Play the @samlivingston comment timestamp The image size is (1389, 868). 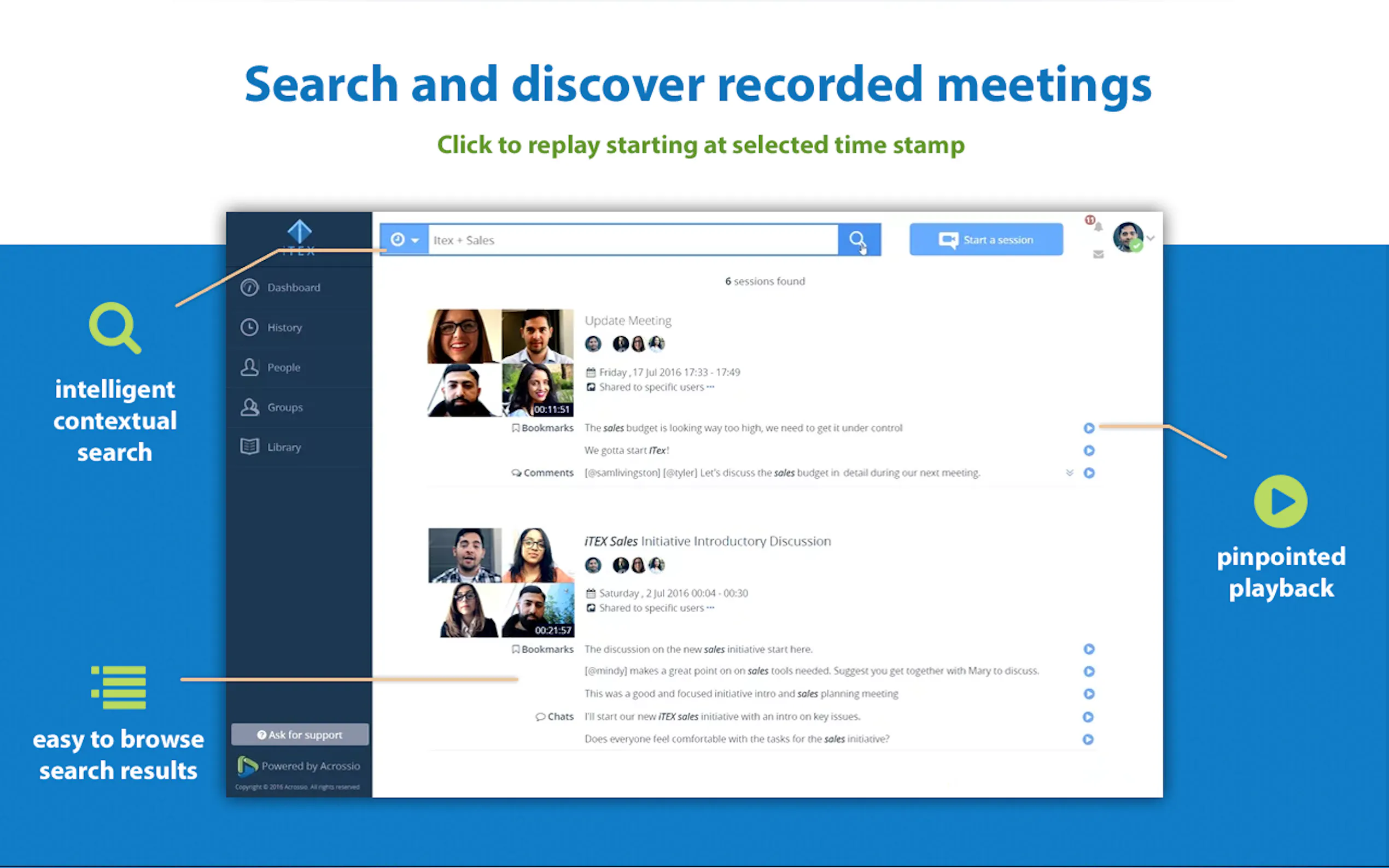click(1089, 473)
